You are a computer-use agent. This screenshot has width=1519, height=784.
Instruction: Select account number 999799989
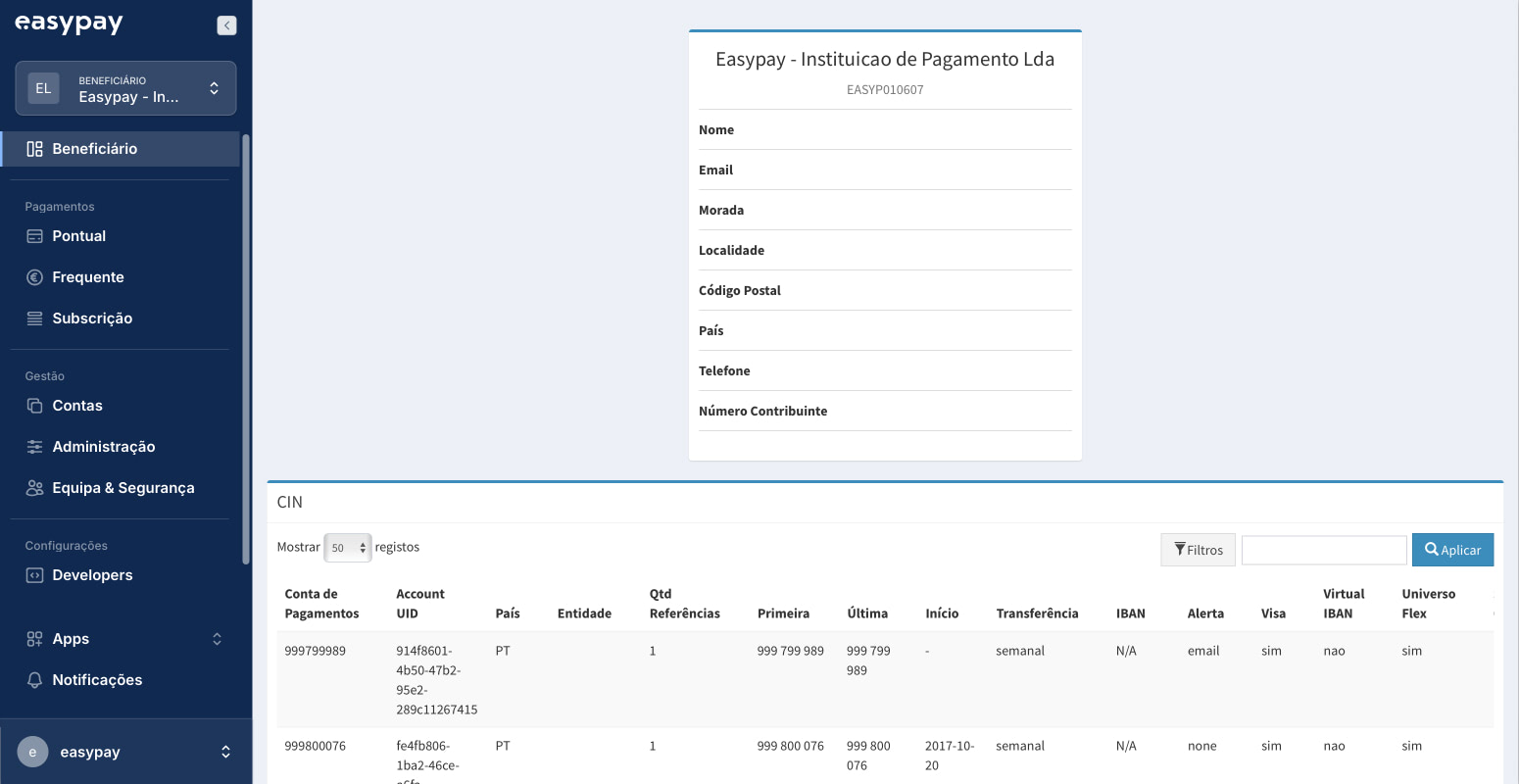(315, 651)
